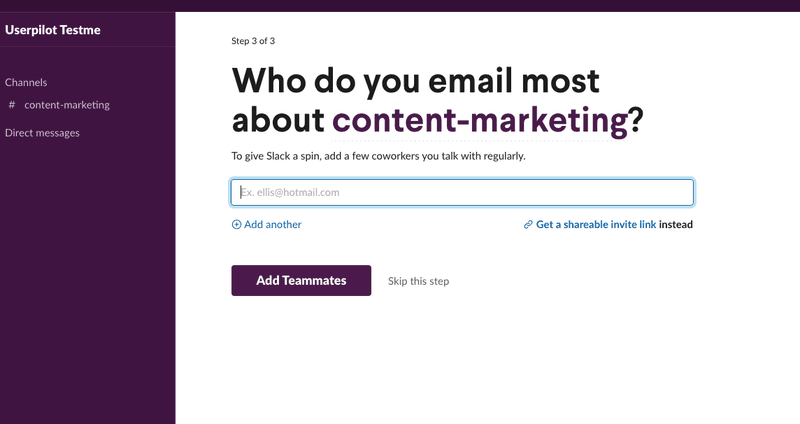The width and height of the screenshot is (800, 424).
Task: Open Get a shareable invite link
Action: pos(596,225)
